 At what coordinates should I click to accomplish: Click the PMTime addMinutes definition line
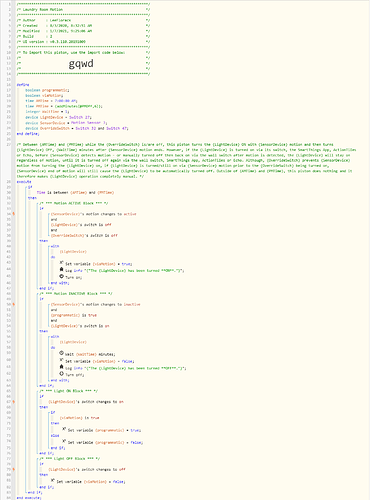64,106
